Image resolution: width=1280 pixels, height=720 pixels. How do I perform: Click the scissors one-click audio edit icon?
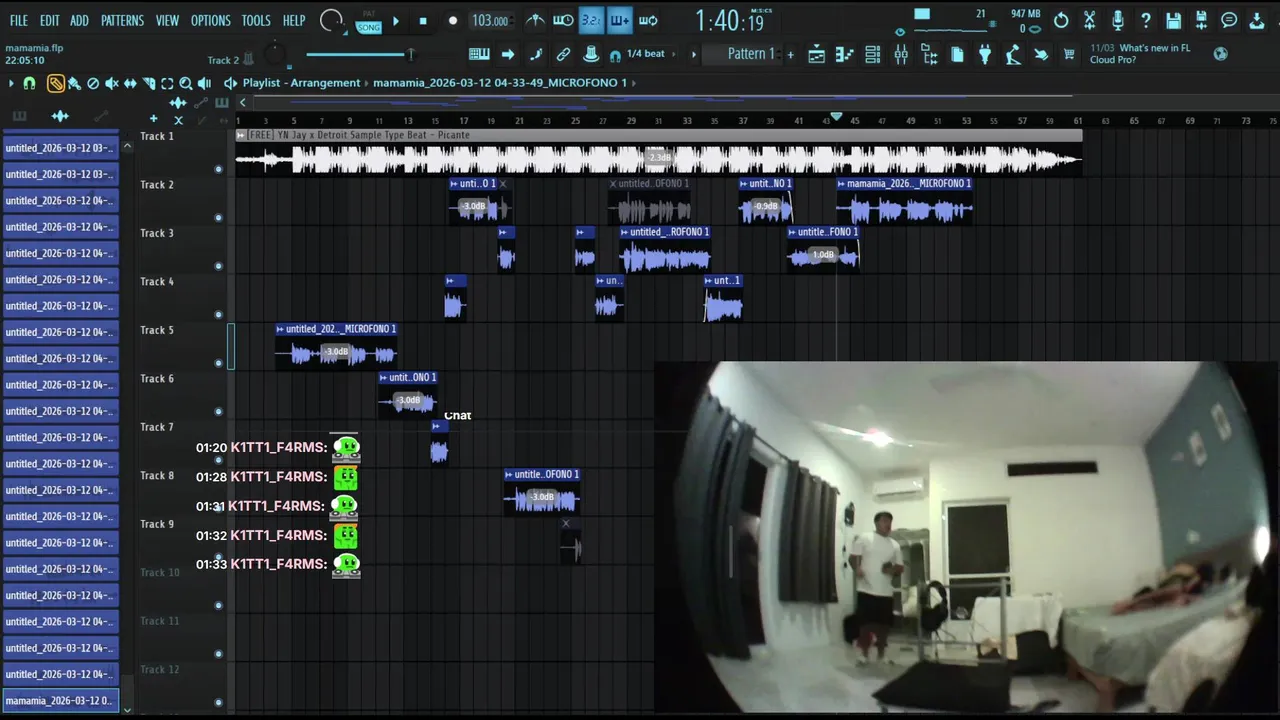point(1089,20)
